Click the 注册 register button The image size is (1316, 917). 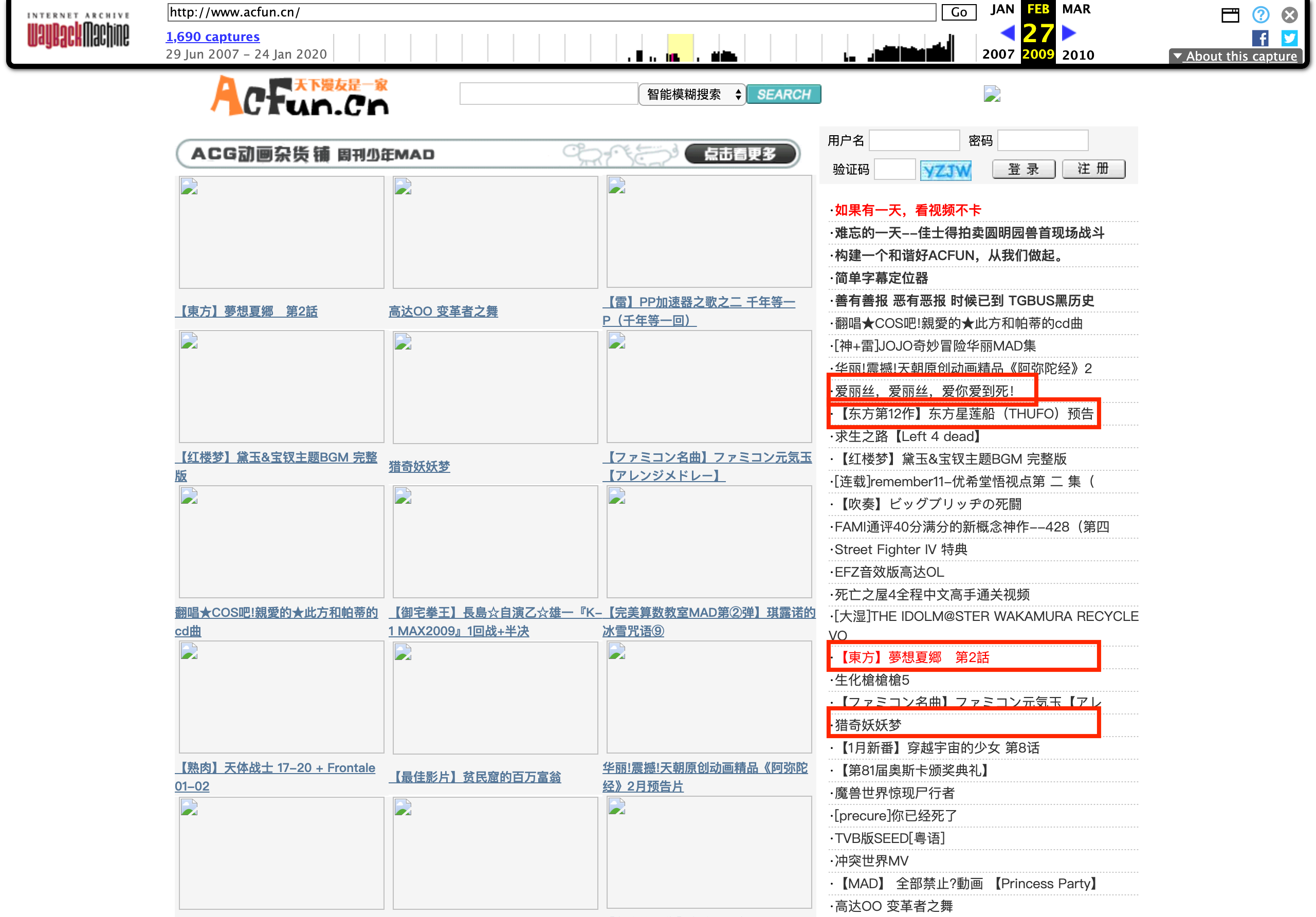coord(1093,169)
